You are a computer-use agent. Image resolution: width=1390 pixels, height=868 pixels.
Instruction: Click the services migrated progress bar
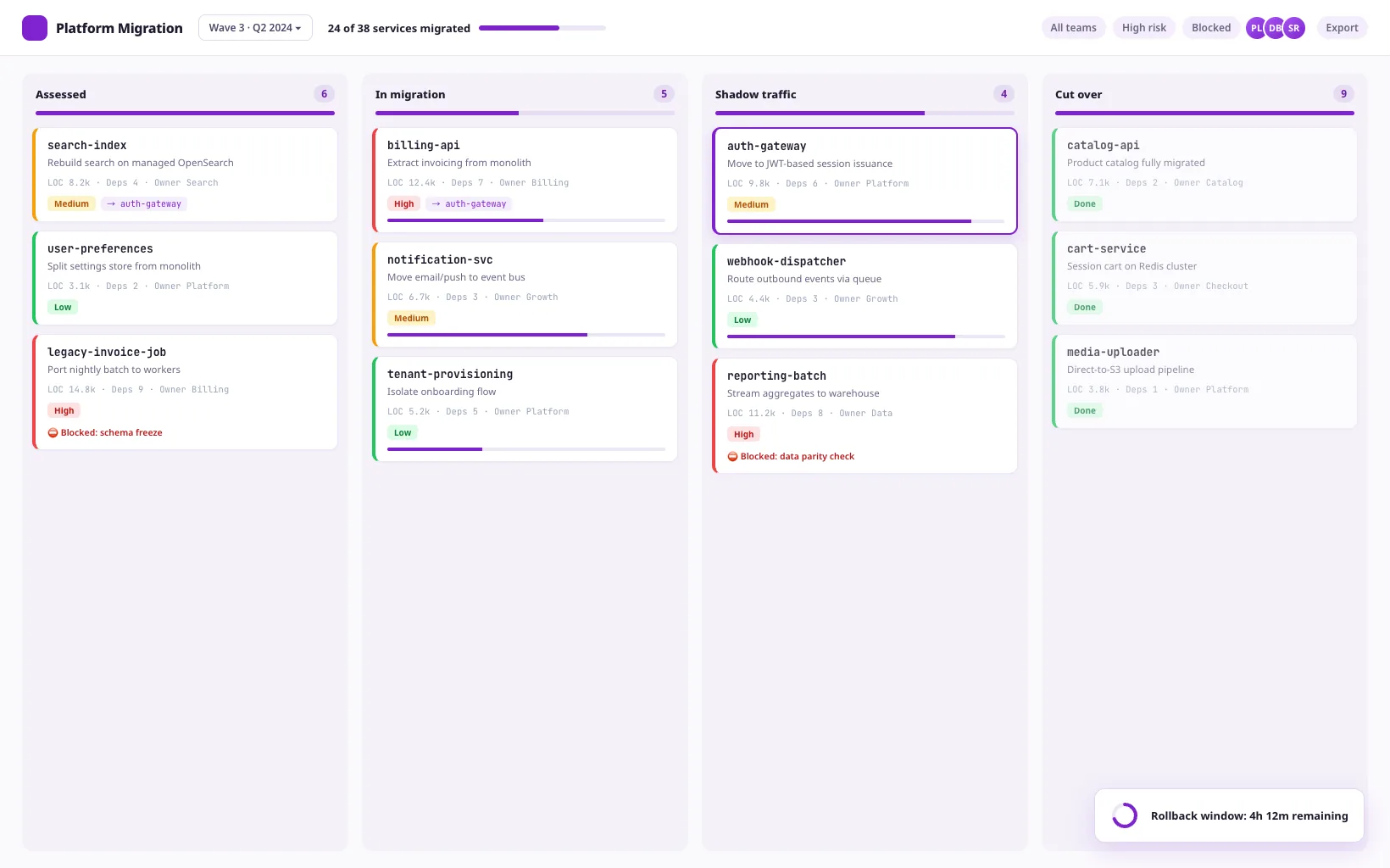(542, 28)
